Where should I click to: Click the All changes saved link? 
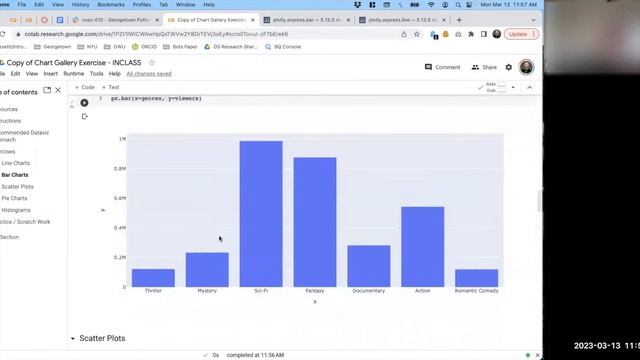pyautogui.click(x=149, y=74)
